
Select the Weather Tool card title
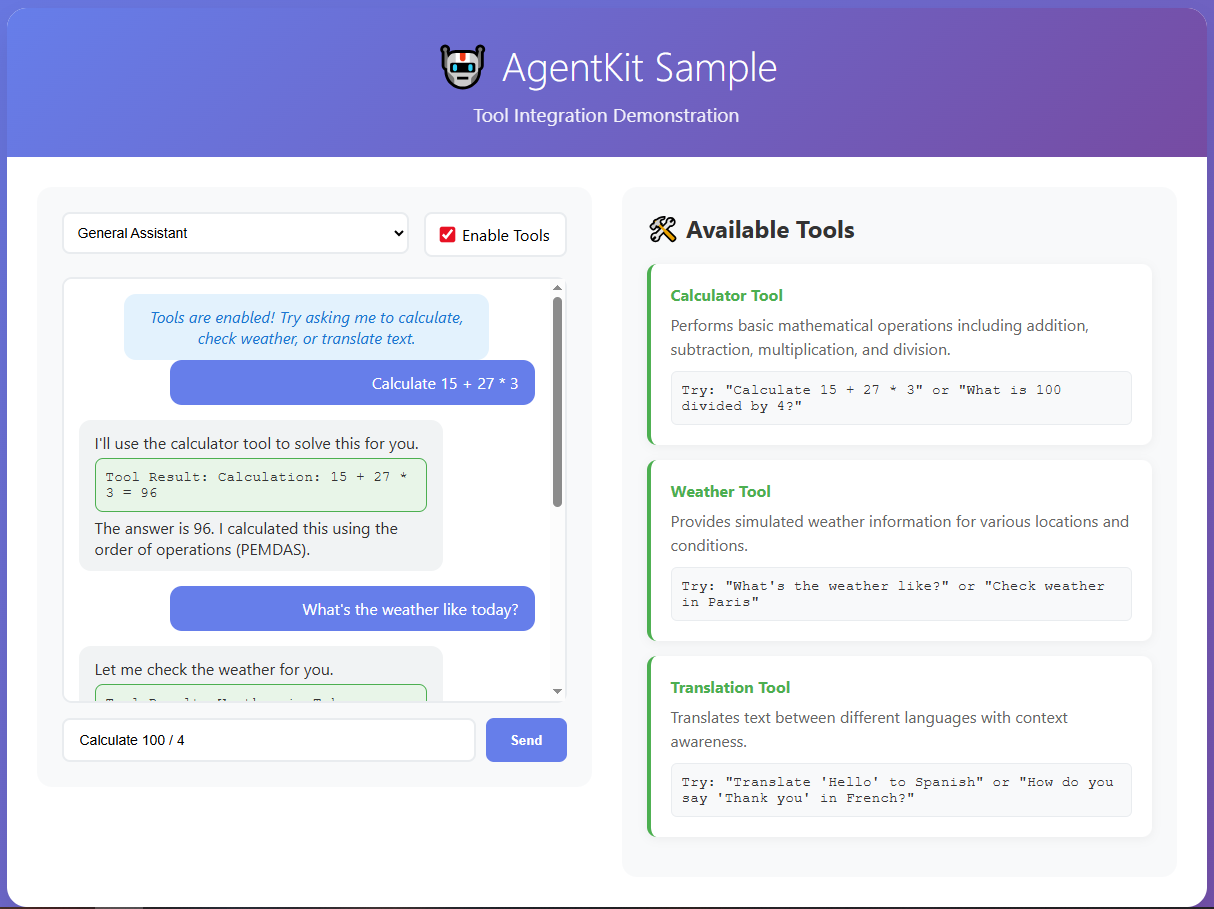click(x=720, y=491)
